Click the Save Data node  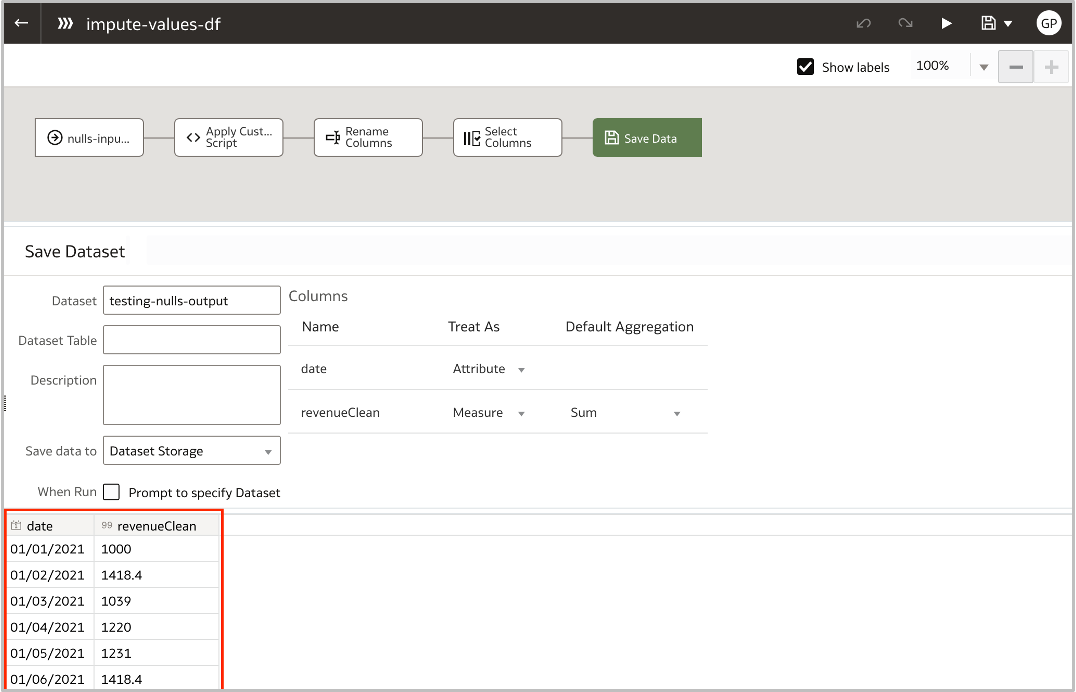[x=646, y=137]
